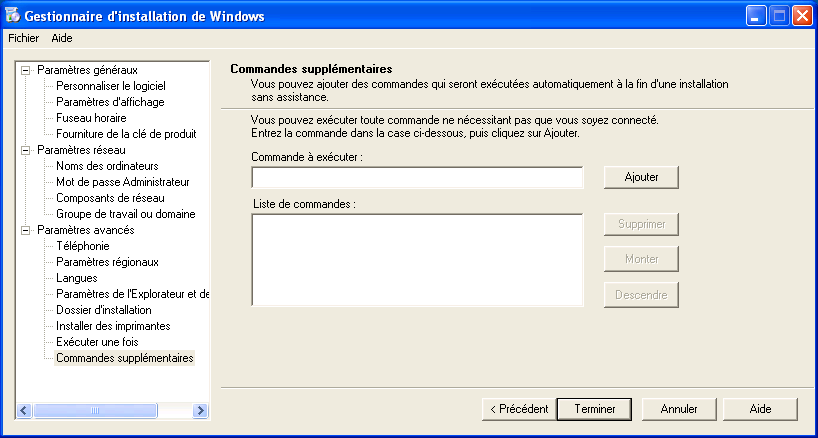Collapse the Paramètres avancés tree node
Viewport: 818px width, 438px height.
tap(25, 230)
